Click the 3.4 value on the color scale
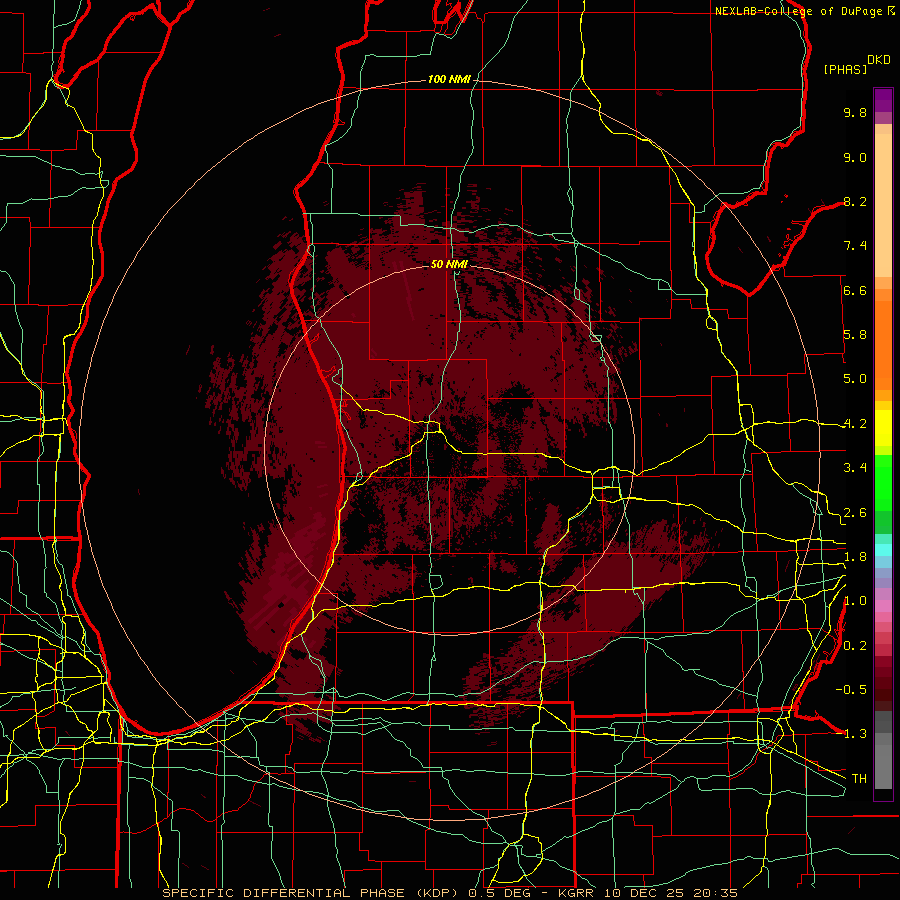The width and height of the screenshot is (900, 900). pyautogui.click(x=855, y=468)
